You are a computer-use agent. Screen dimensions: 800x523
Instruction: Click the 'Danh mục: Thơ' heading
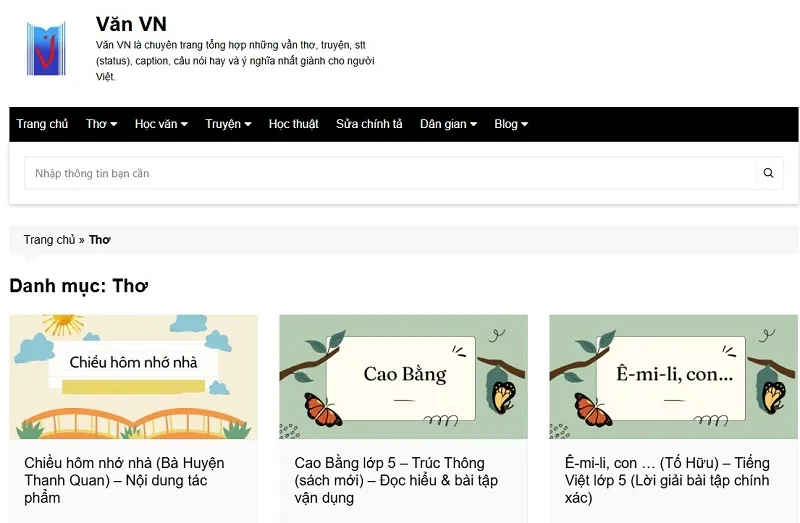(79, 286)
